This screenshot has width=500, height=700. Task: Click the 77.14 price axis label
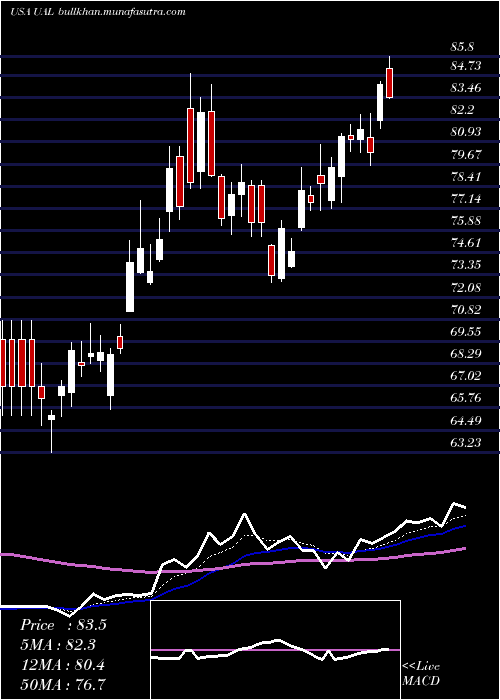466,199
